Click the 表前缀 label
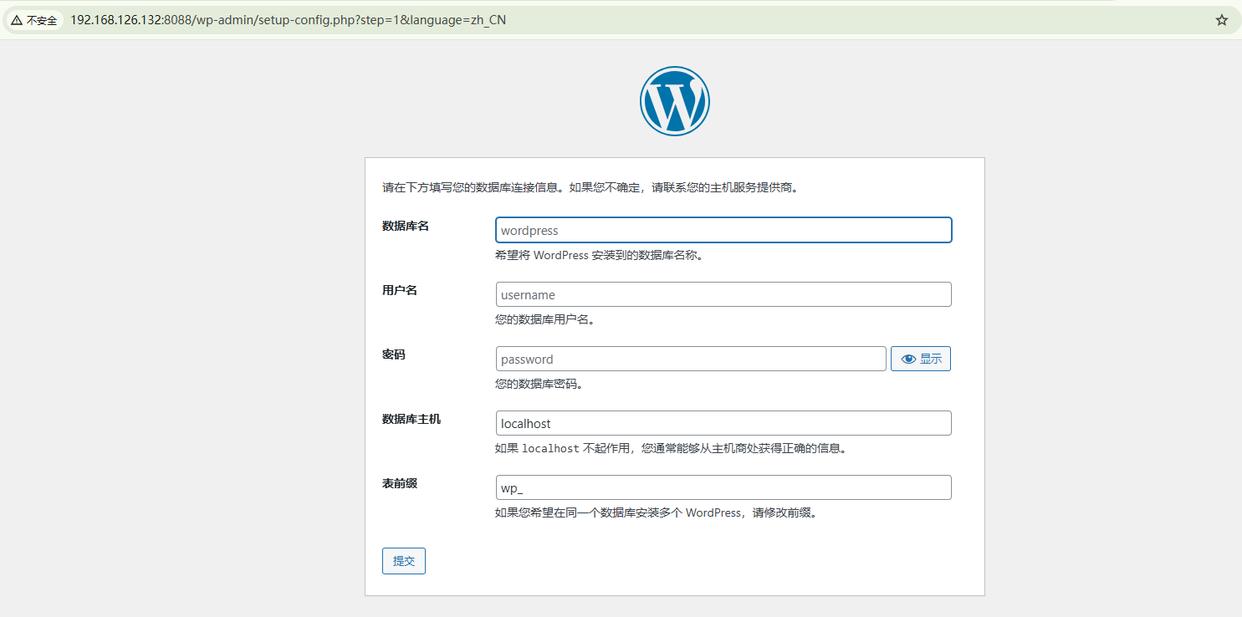Image resolution: width=1242 pixels, height=617 pixels. [x=400, y=483]
